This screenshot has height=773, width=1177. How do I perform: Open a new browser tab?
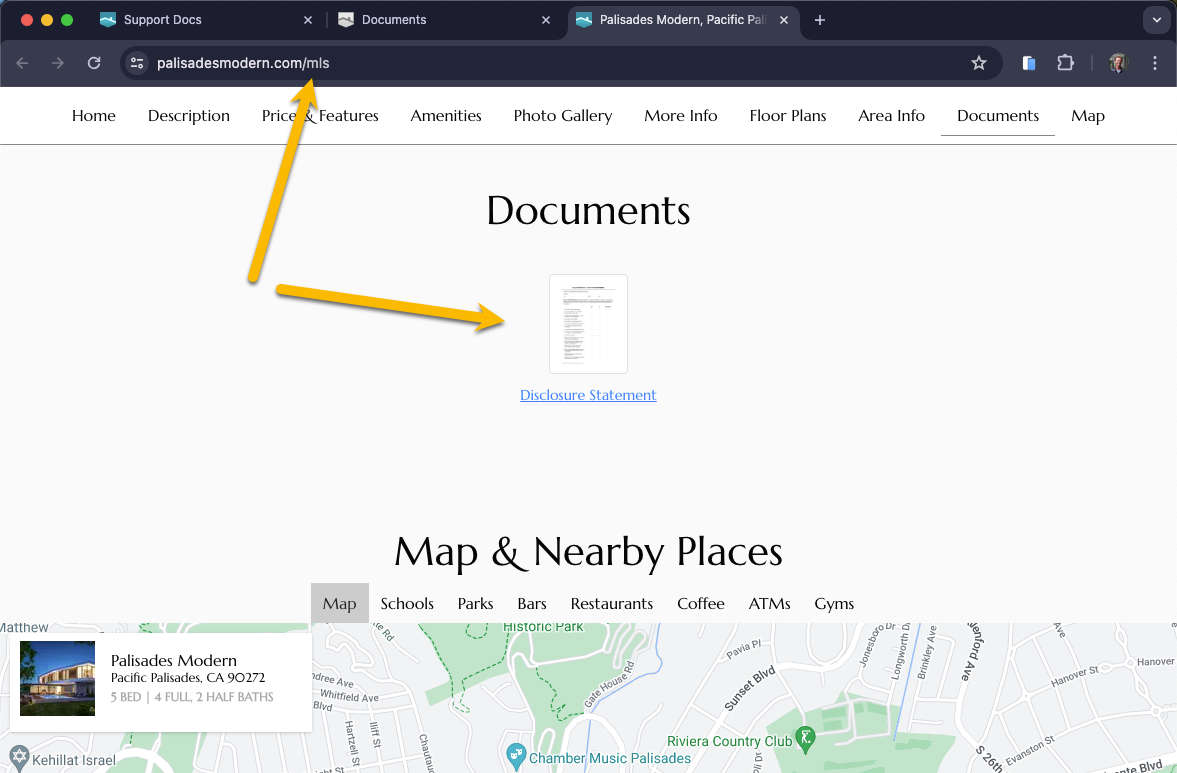click(x=820, y=20)
